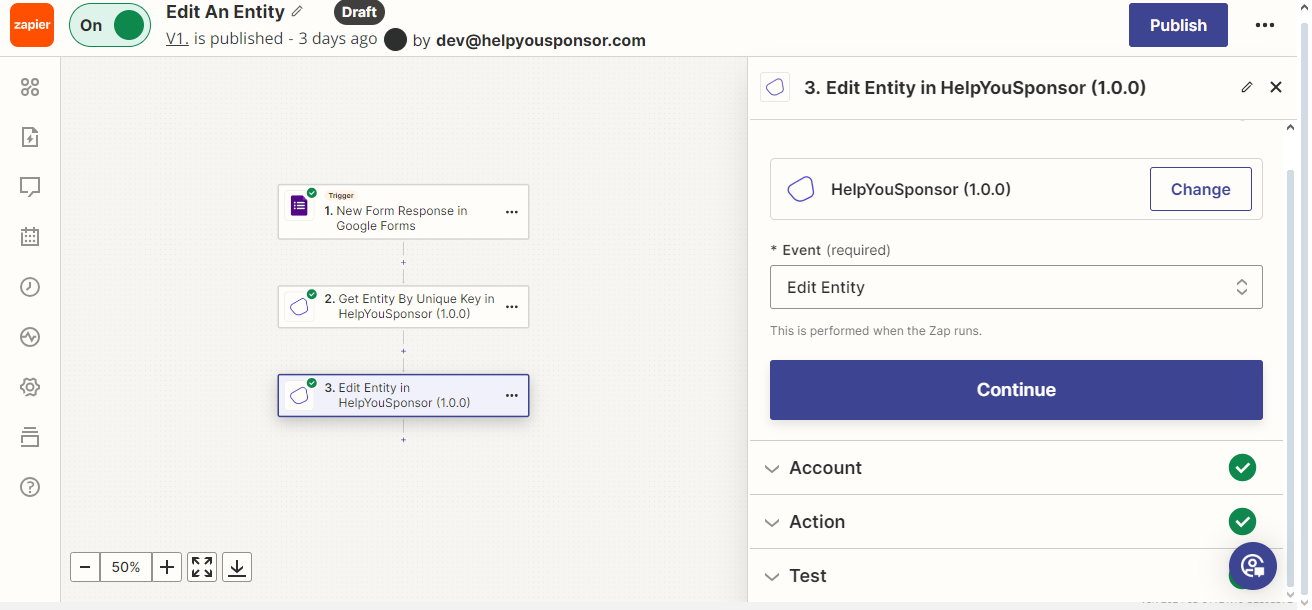Close the Edit Entity side panel

pos(1276,87)
